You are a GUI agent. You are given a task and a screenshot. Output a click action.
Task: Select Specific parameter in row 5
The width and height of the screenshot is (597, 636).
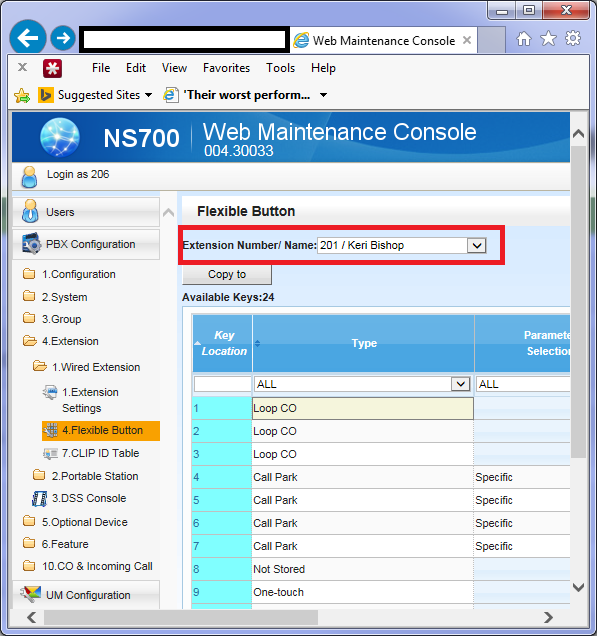tap(522, 500)
